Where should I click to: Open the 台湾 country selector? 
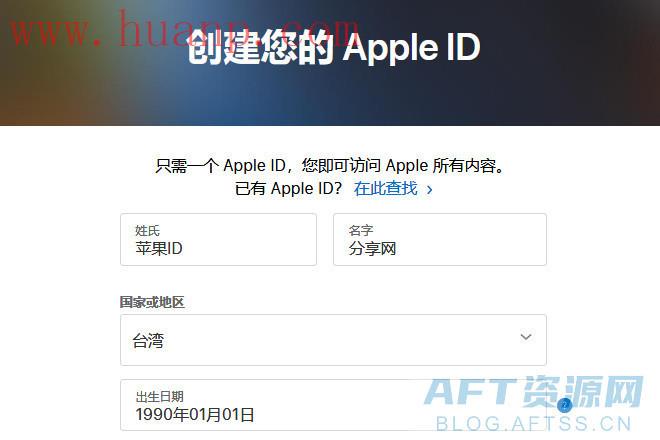point(333,340)
